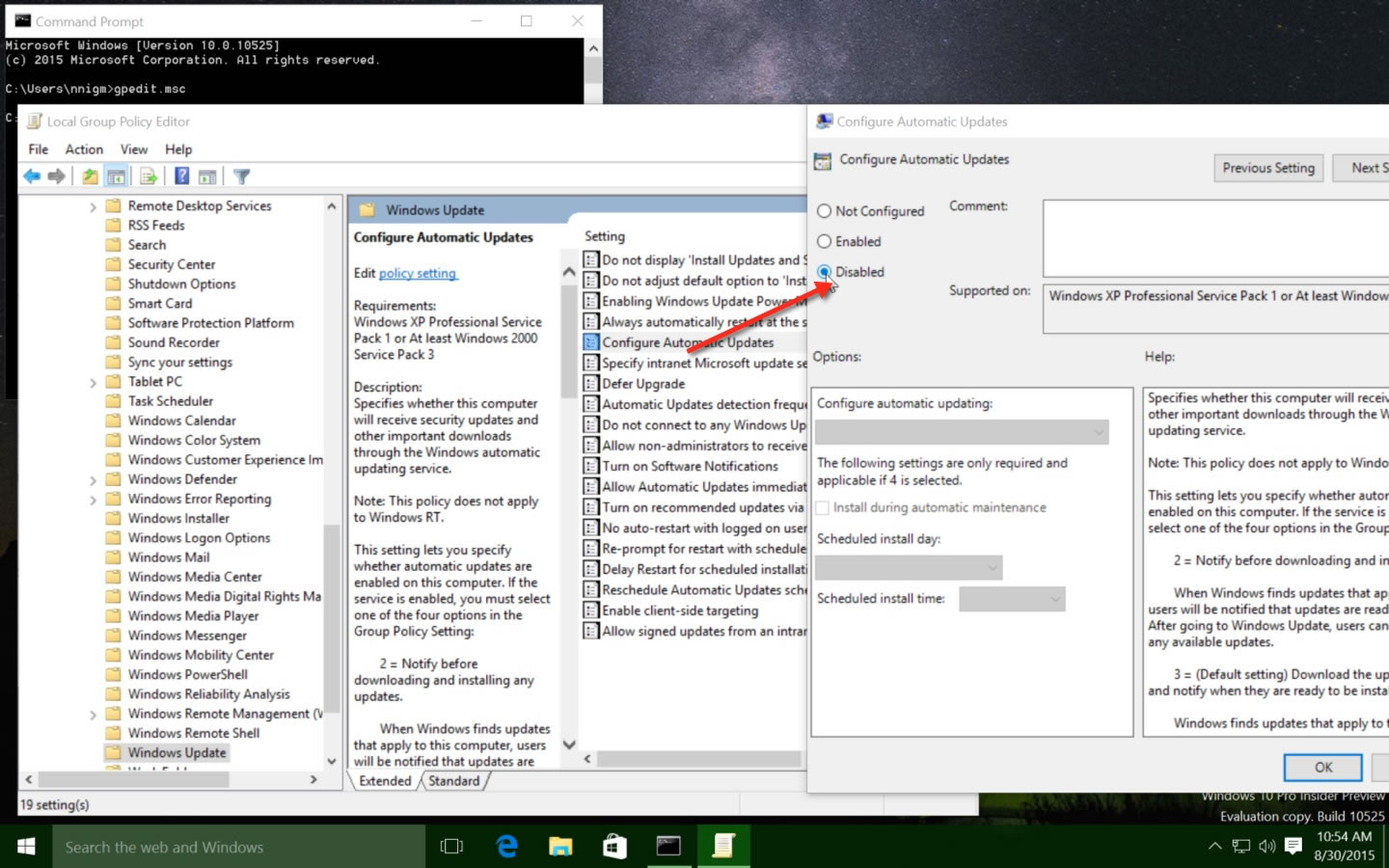
Task: Open Help using the question mark toolbar icon
Action: pyautogui.click(x=180, y=176)
